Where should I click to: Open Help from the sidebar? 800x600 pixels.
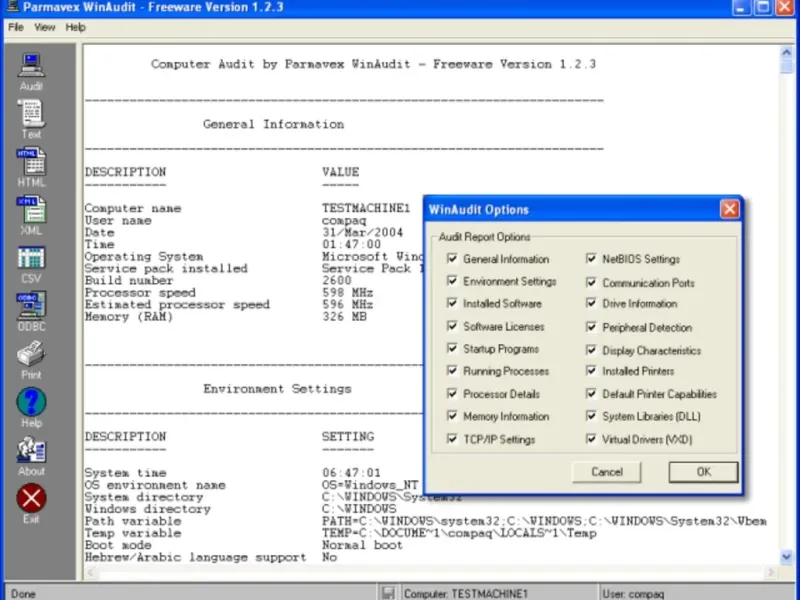[x=31, y=408]
